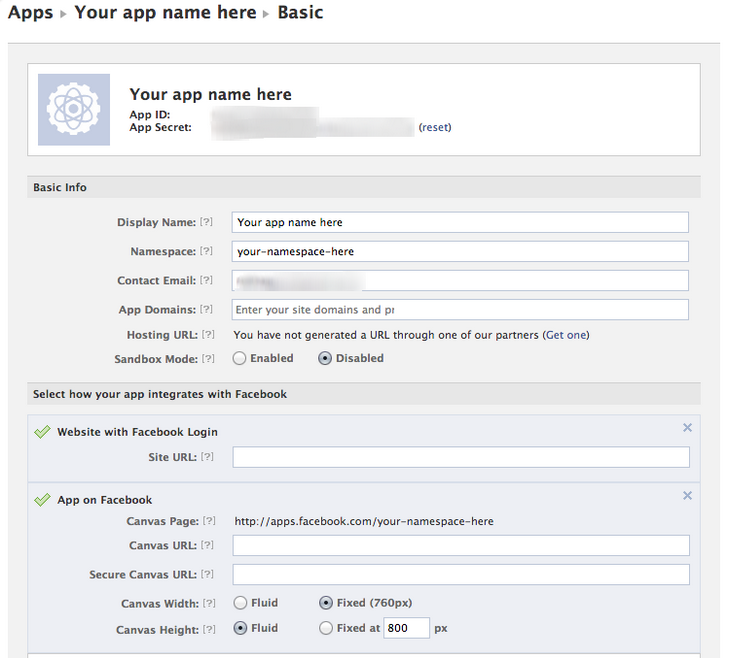
Task: Open help tooltip for App Domains
Action: click(x=206, y=309)
